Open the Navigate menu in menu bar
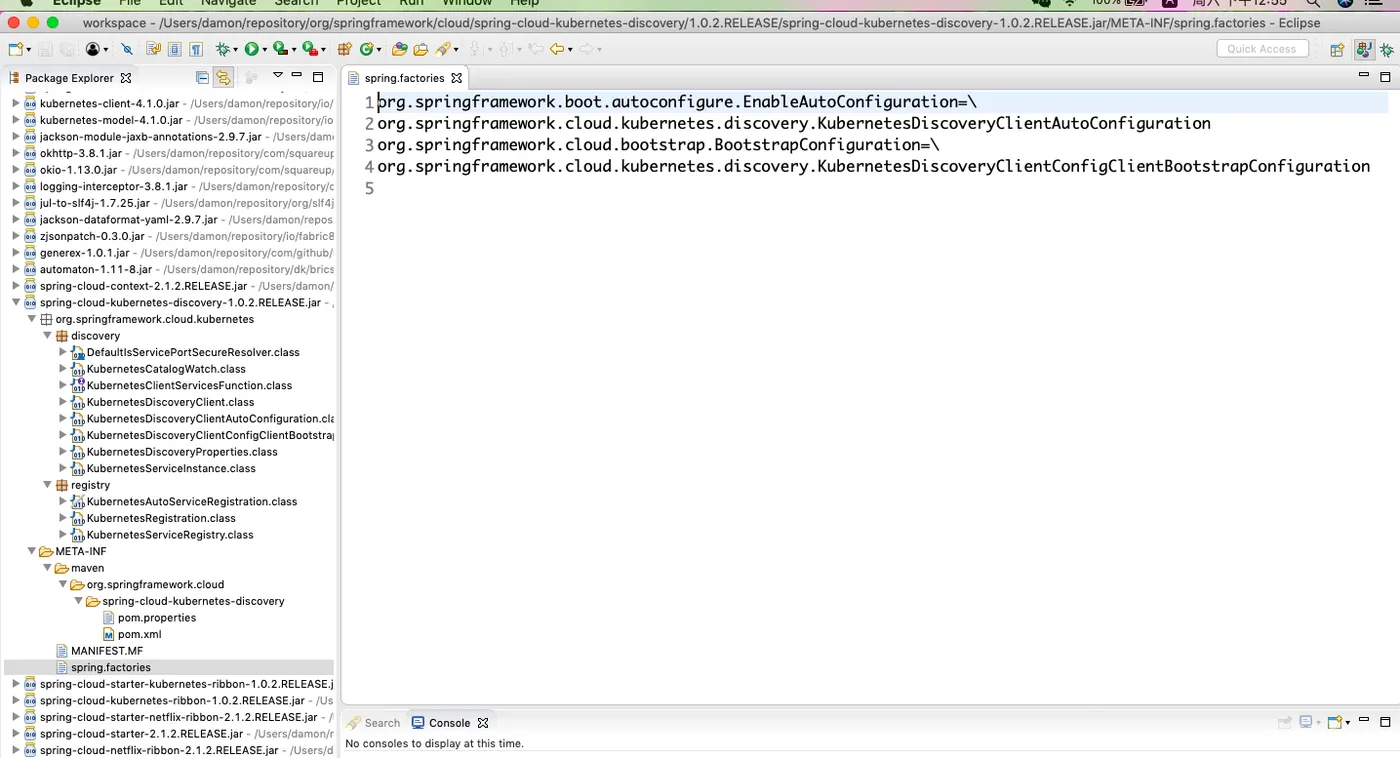 (x=228, y=3)
